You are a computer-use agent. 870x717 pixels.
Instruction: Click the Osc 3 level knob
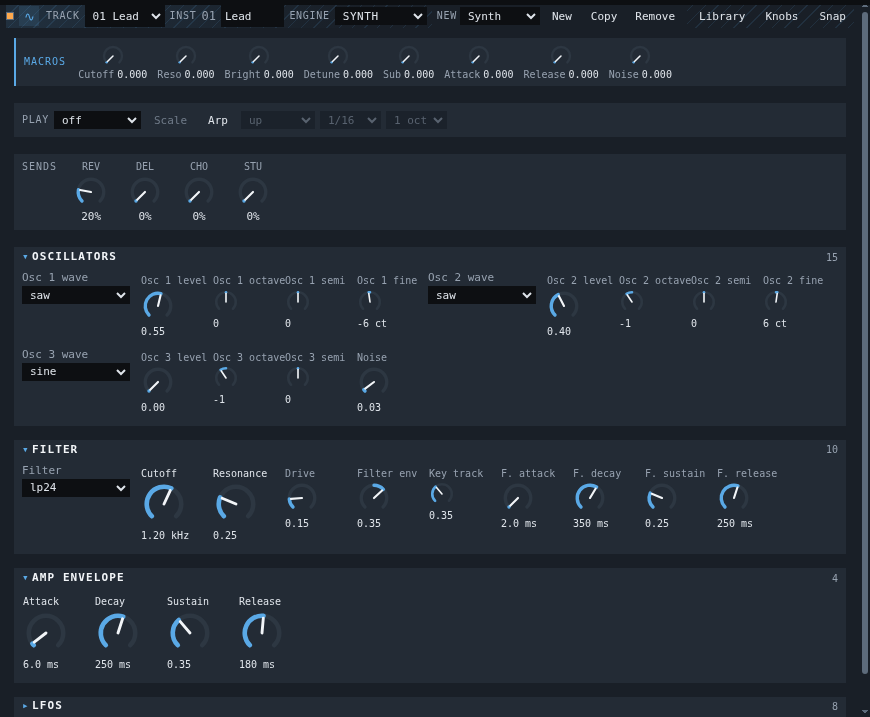pos(158,382)
